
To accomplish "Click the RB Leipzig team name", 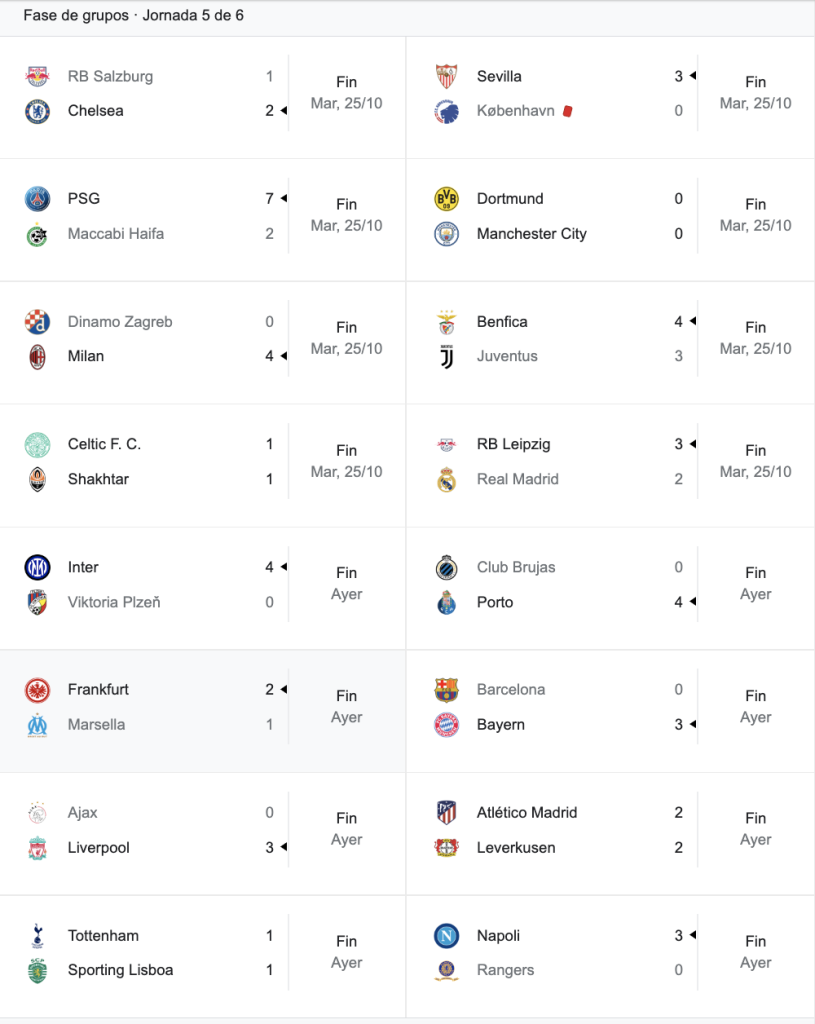I will coord(513,444).
